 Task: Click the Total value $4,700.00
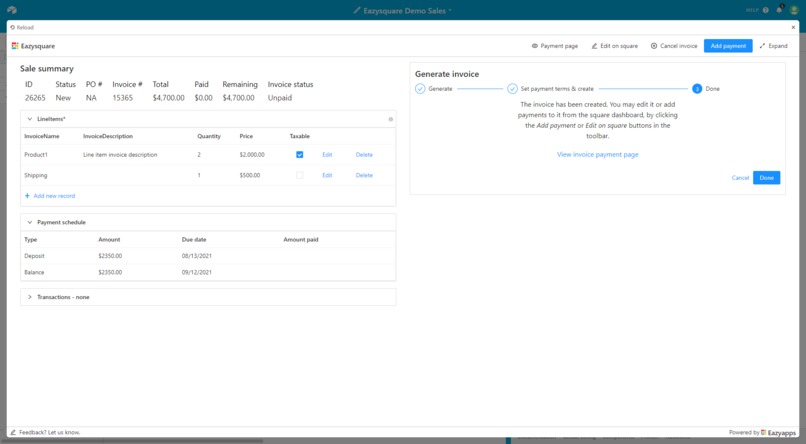[x=168, y=98]
